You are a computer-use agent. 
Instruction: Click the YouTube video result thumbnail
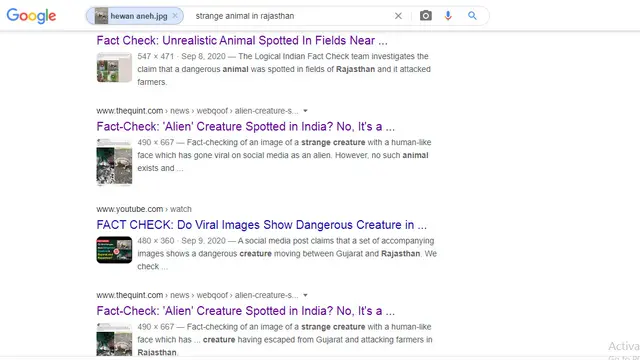point(114,250)
